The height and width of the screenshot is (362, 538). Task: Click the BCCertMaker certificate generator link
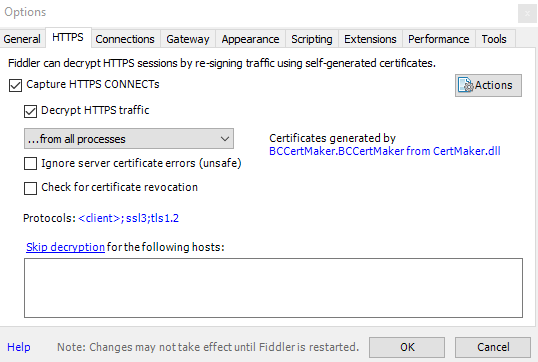pos(385,151)
